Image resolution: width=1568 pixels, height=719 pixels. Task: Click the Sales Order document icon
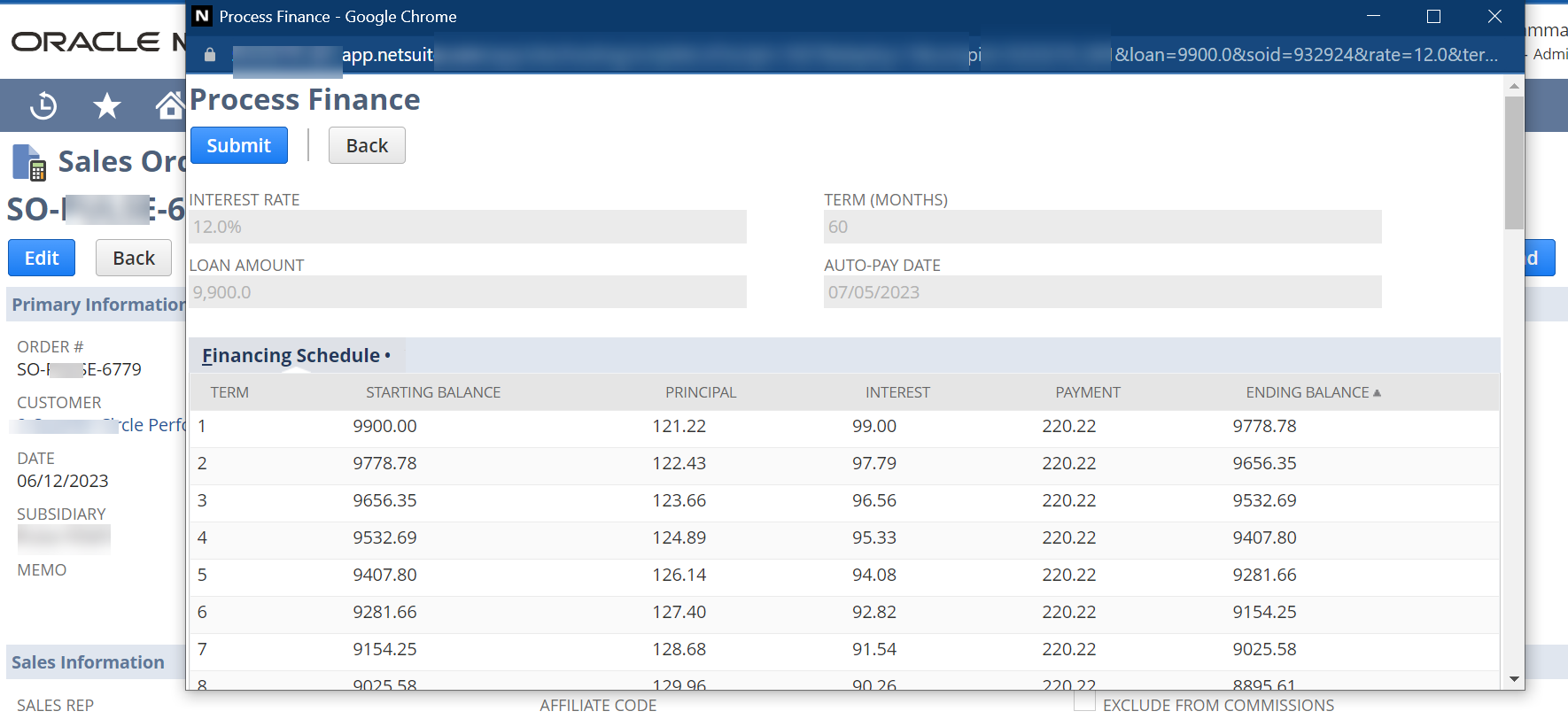click(x=29, y=163)
